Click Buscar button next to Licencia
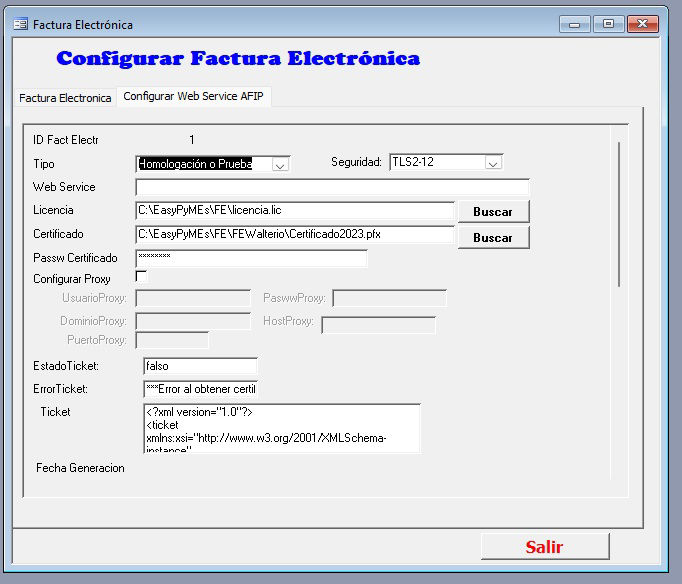The image size is (682, 584). 492,211
